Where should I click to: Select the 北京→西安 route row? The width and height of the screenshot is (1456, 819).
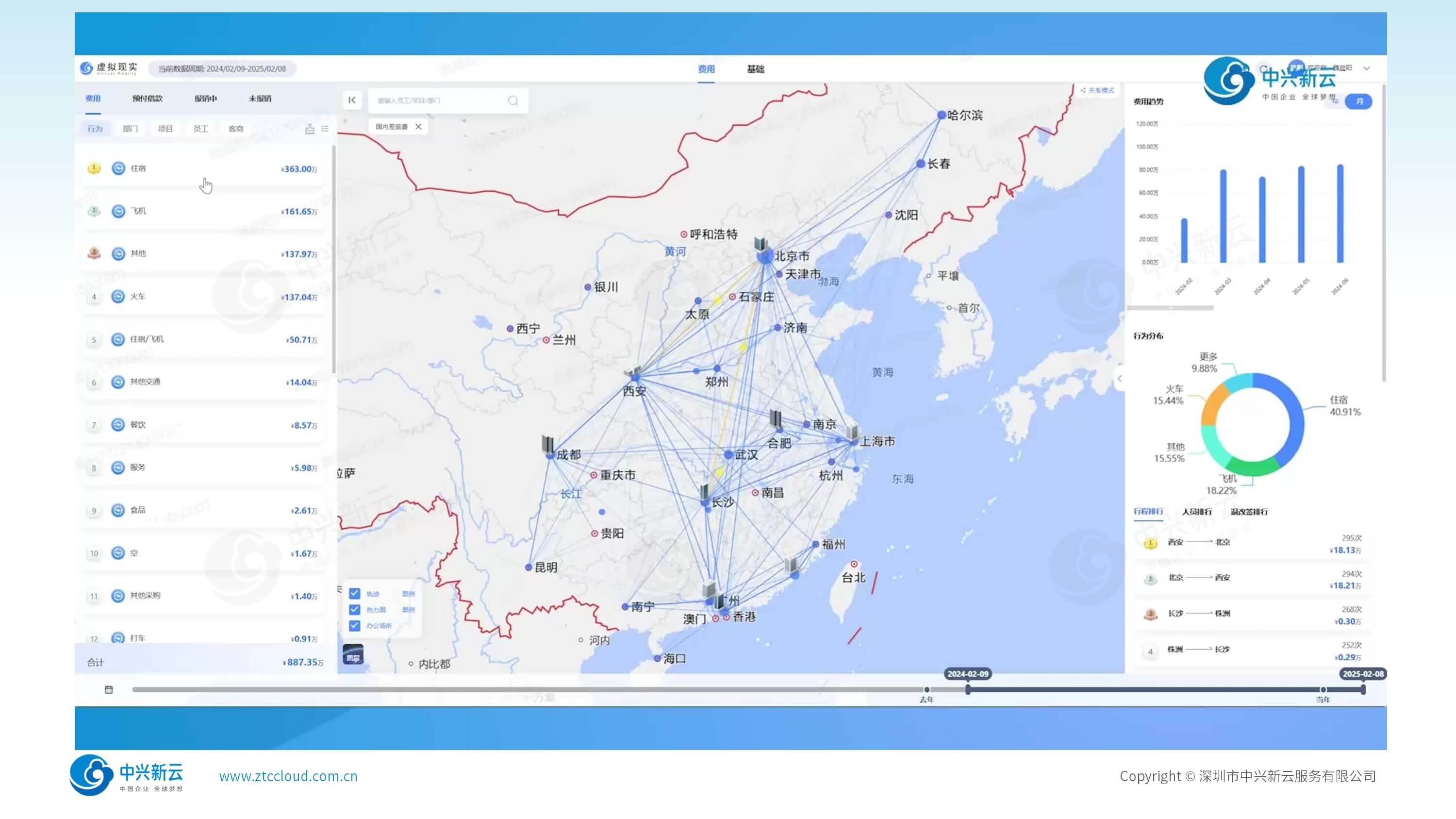pos(1254,579)
